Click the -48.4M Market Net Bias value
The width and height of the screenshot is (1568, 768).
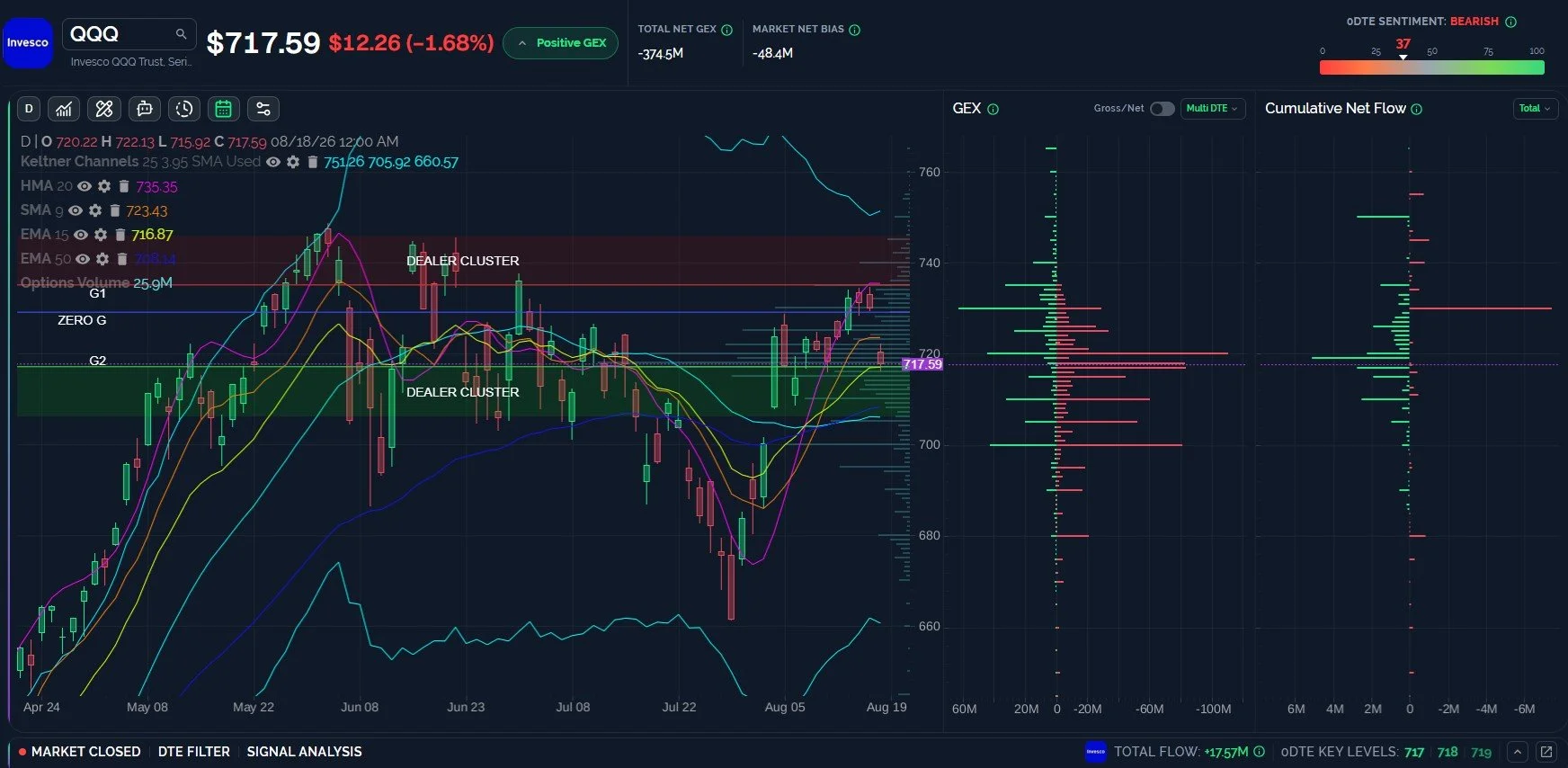pos(773,54)
